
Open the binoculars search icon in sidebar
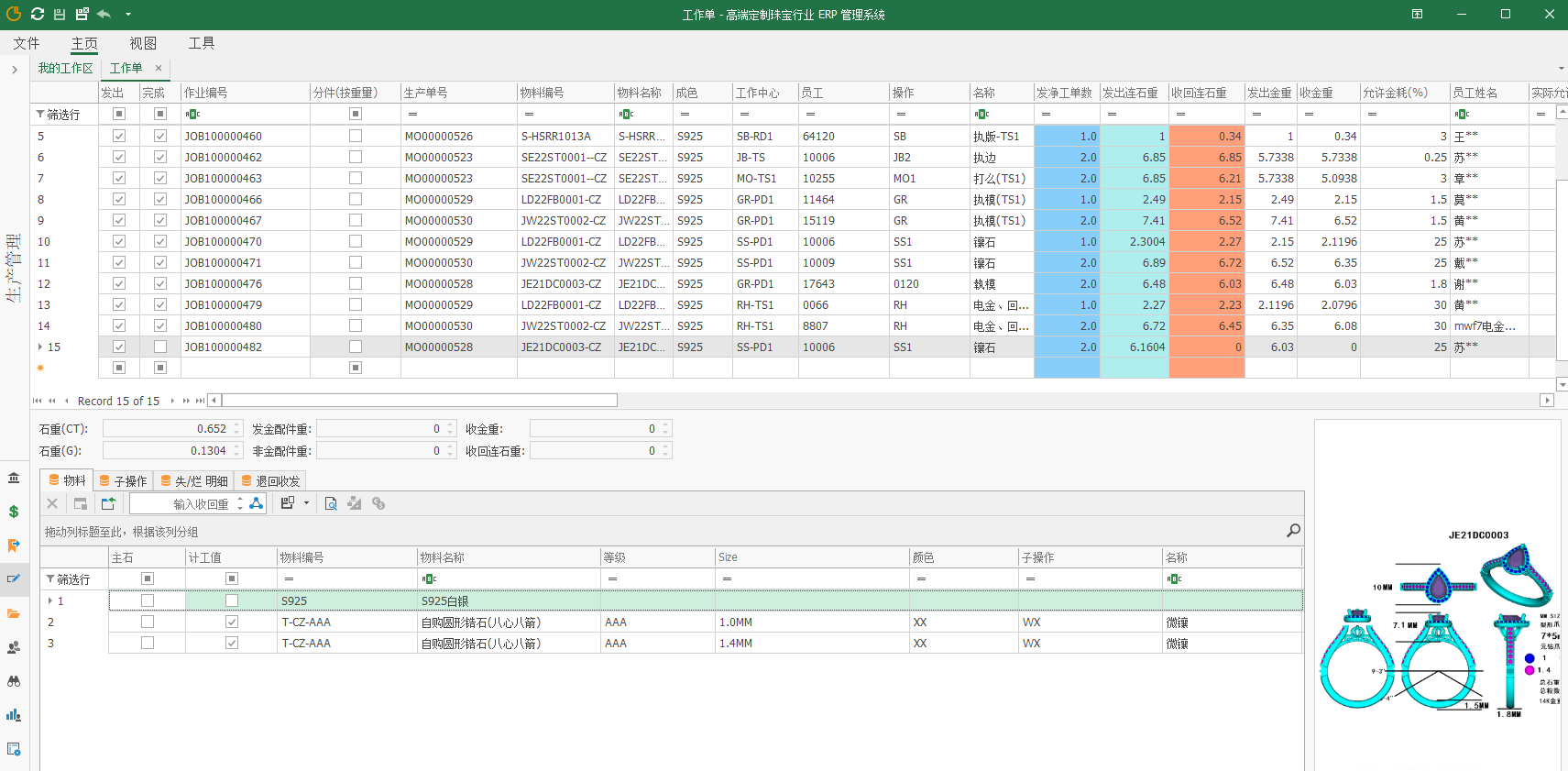pyautogui.click(x=14, y=681)
